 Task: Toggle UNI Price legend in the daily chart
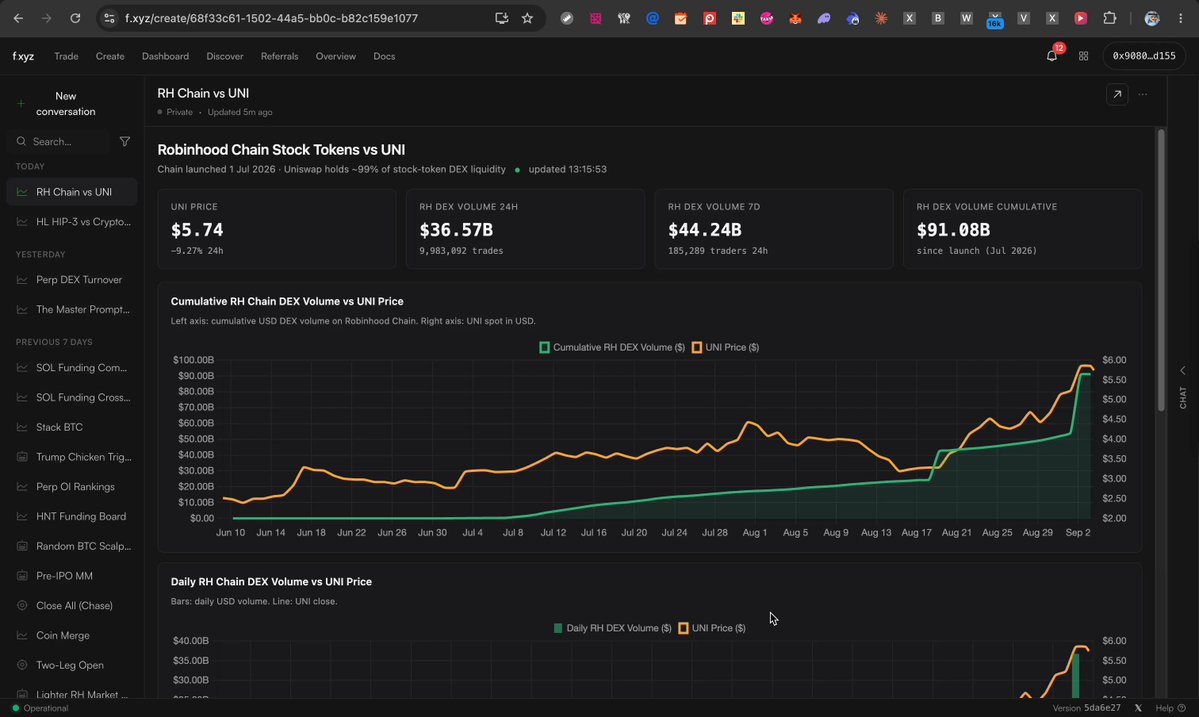711,628
